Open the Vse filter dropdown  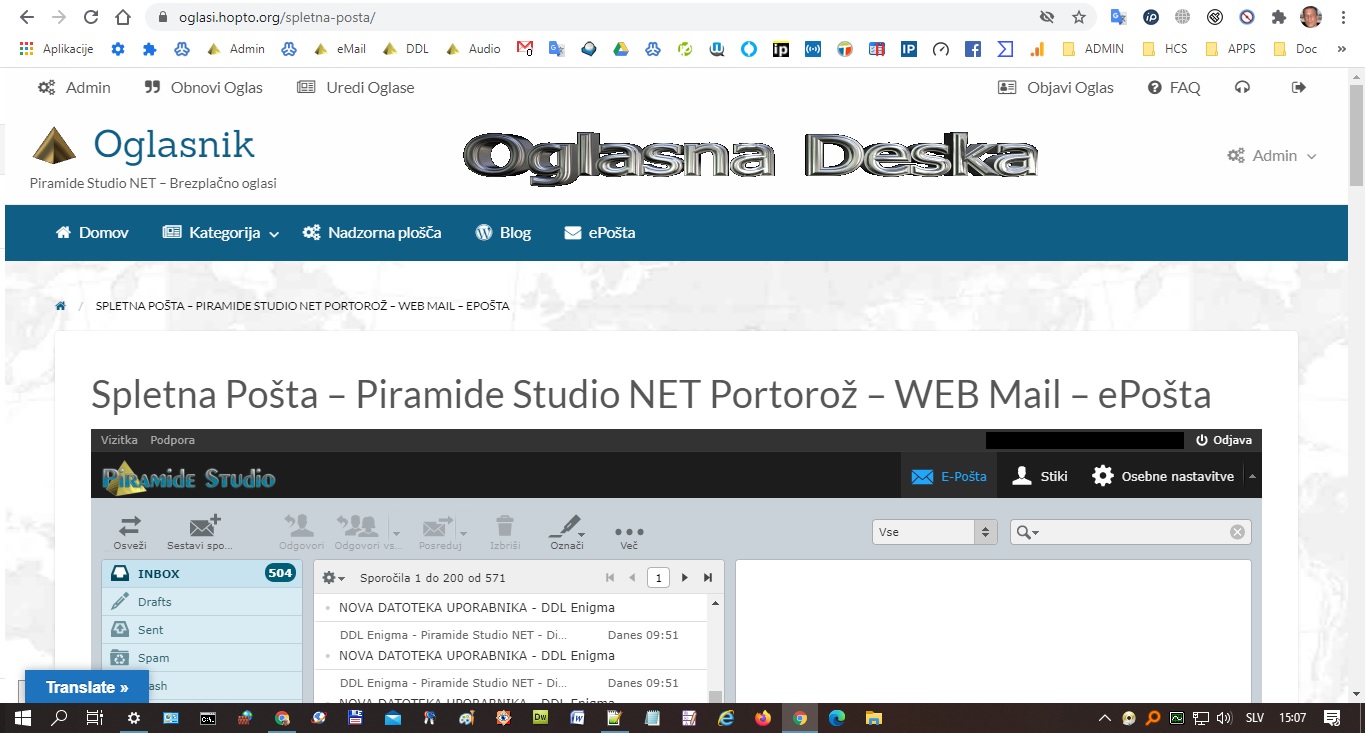[x=935, y=532]
